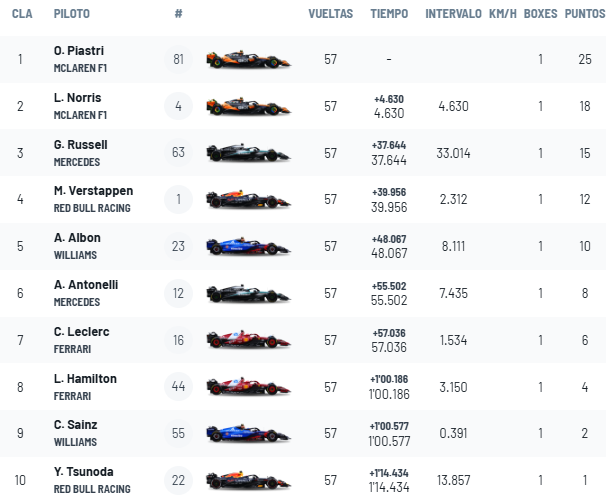606x503 pixels.
Task: Click Albon's blue Williams car image
Action: (249, 246)
